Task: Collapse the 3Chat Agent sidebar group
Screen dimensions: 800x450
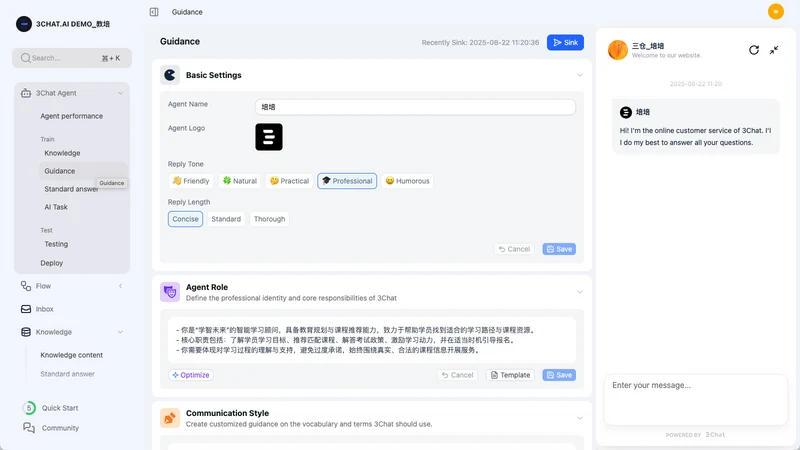Action: [x=120, y=93]
